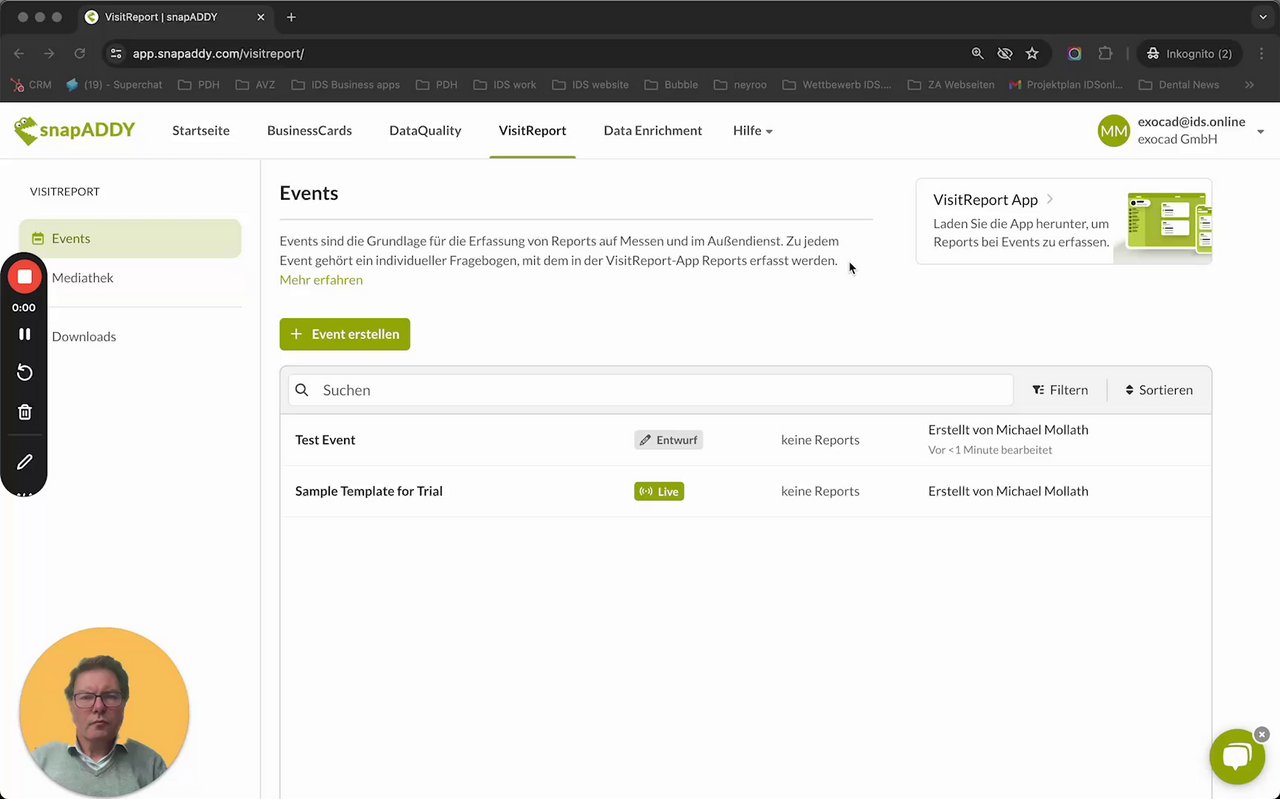Click the Event erstellen button
This screenshot has width=1280, height=799.
point(345,334)
